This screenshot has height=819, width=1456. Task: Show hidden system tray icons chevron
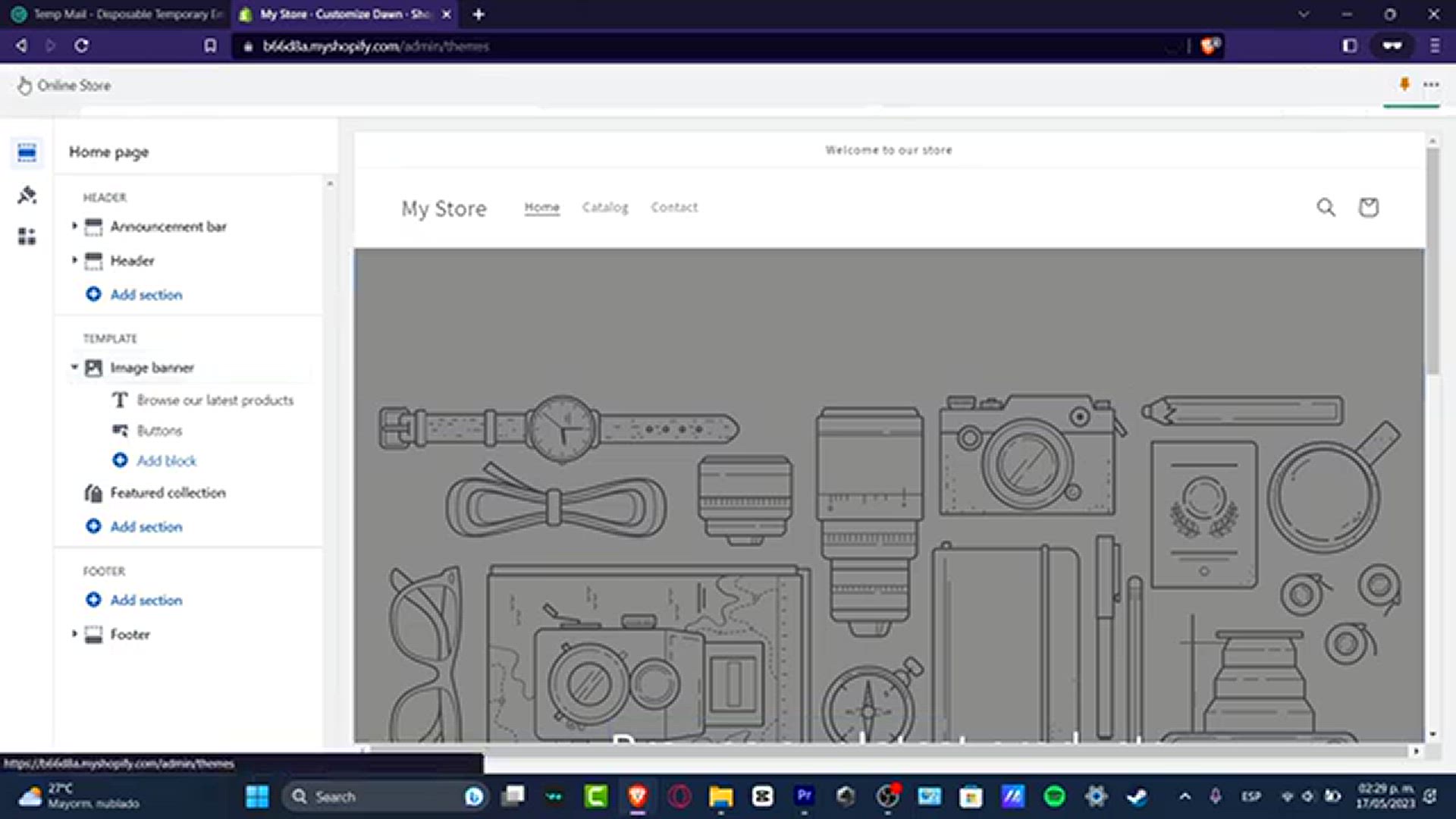click(x=1185, y=796)
